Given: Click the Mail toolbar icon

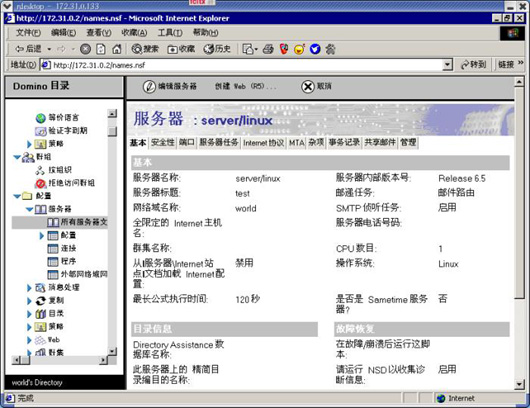Looking at the screenshot, I should (x=250, y=49).
